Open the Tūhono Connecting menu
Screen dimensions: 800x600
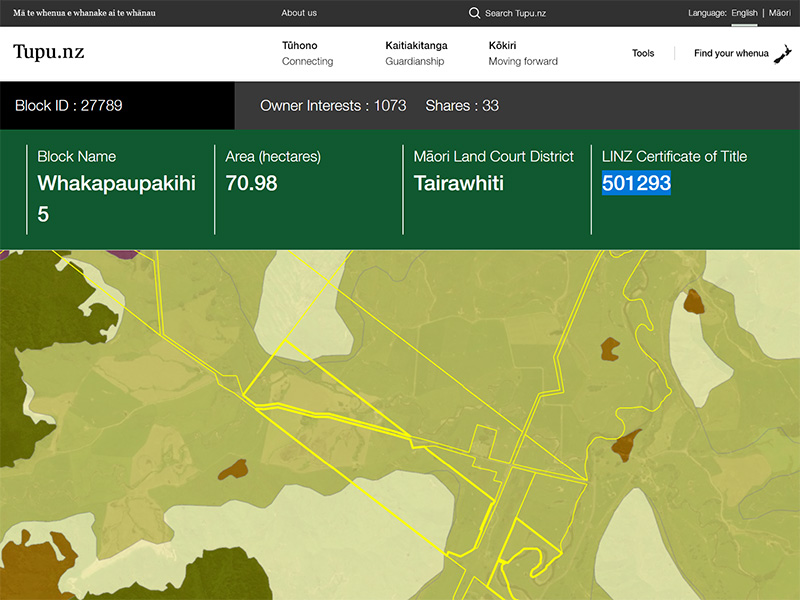[307, 53]
